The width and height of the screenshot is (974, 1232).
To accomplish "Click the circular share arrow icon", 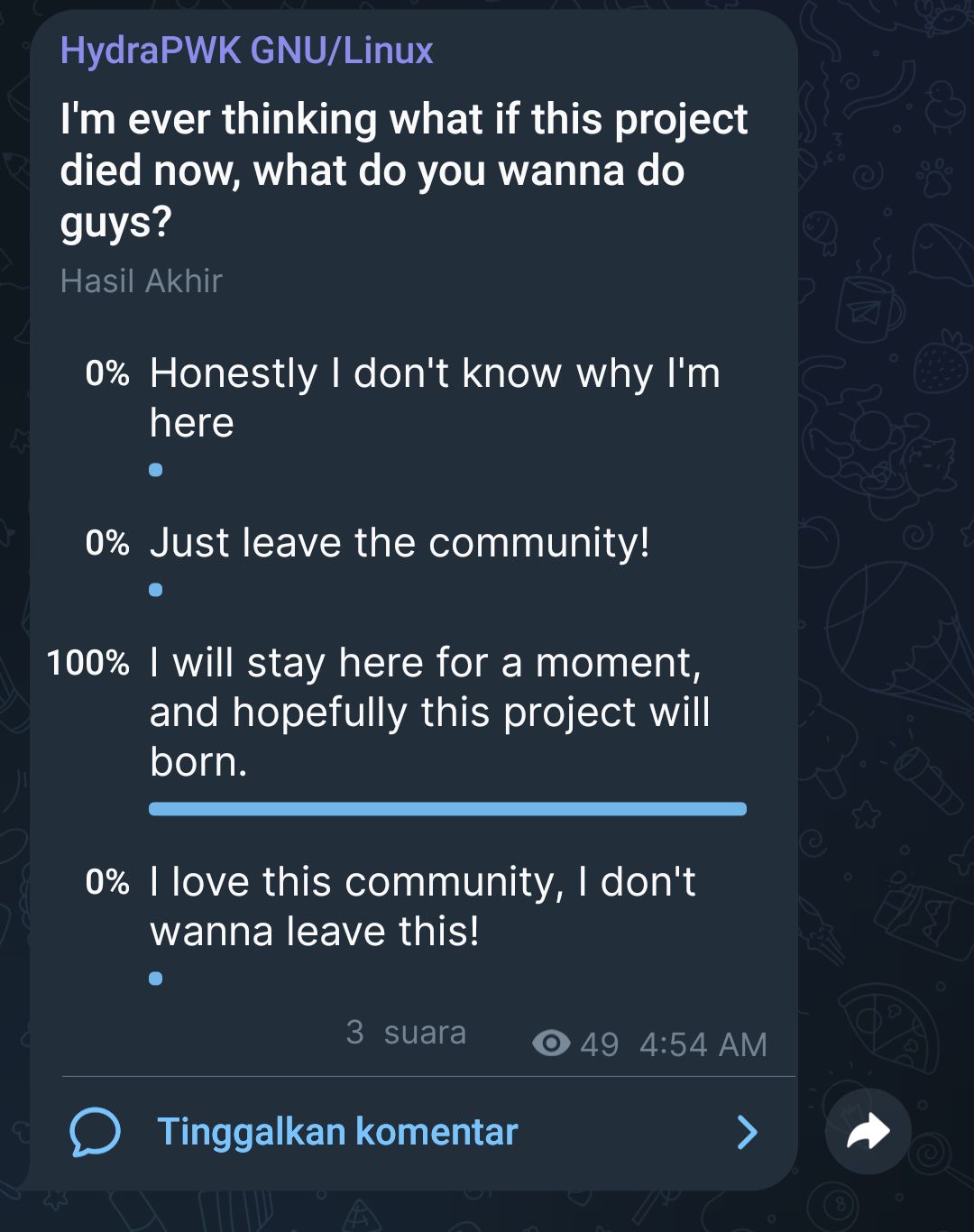I will [868, 1132].
